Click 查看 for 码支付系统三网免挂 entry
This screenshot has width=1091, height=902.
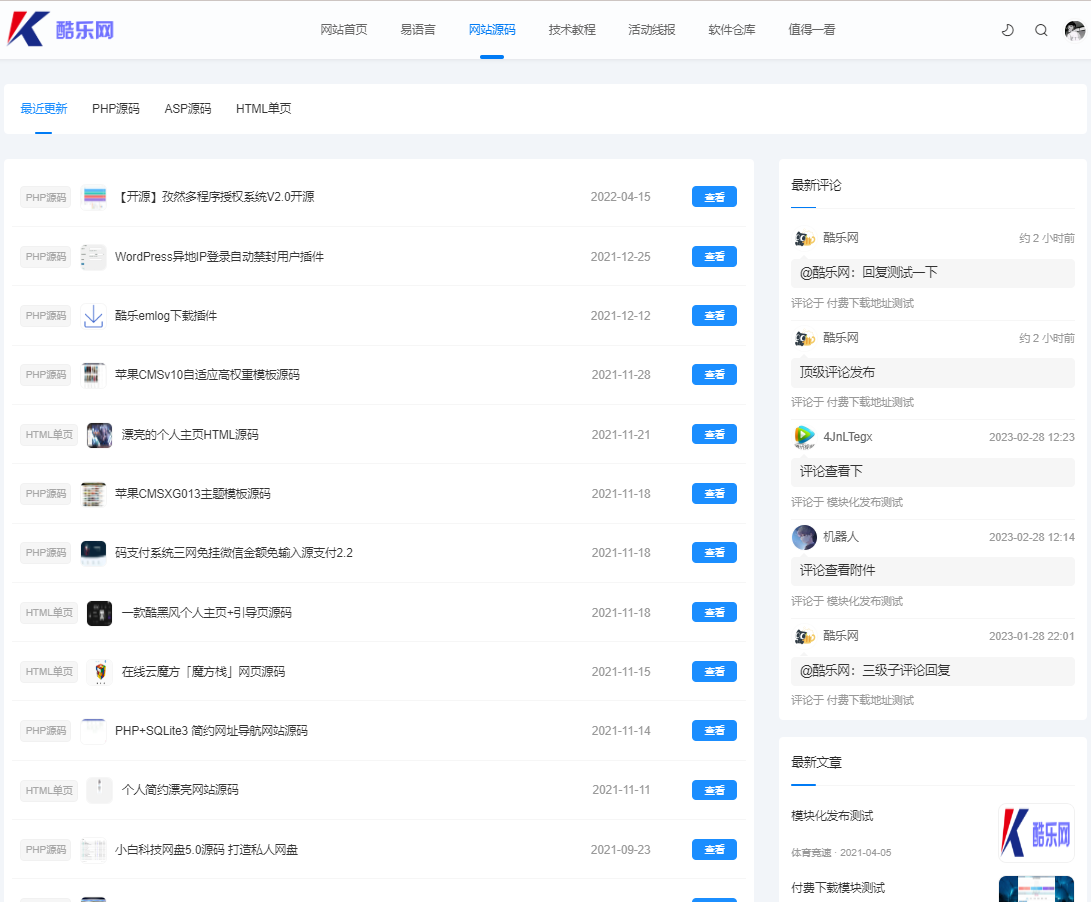click(x=715, y=553)
